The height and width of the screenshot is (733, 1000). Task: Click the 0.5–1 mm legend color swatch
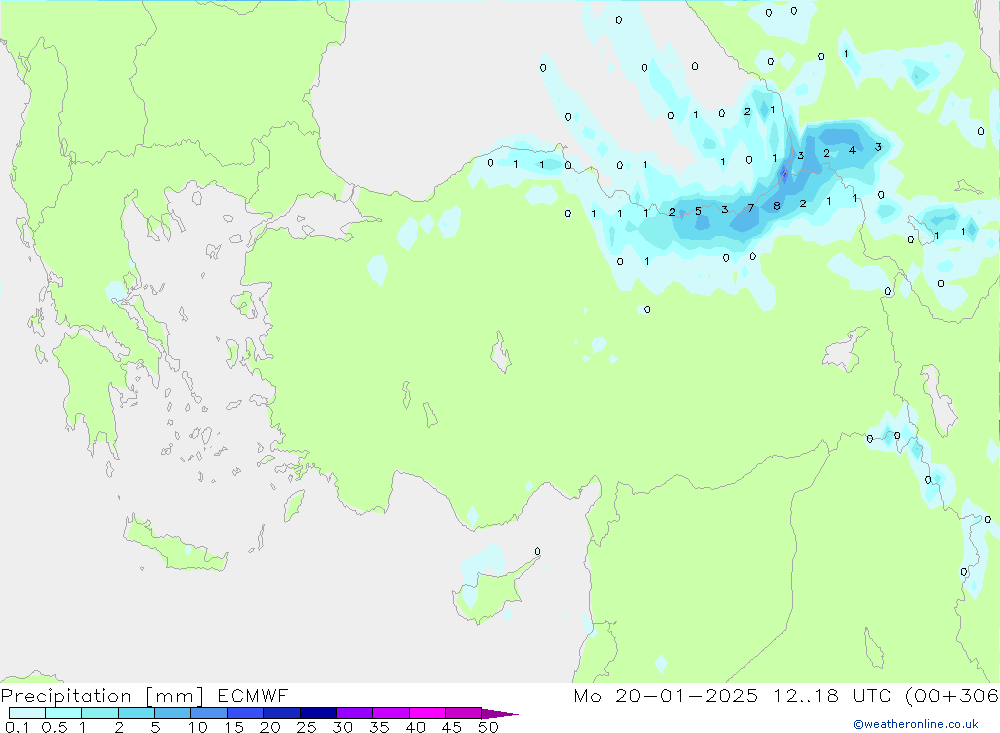pos(63,713)
